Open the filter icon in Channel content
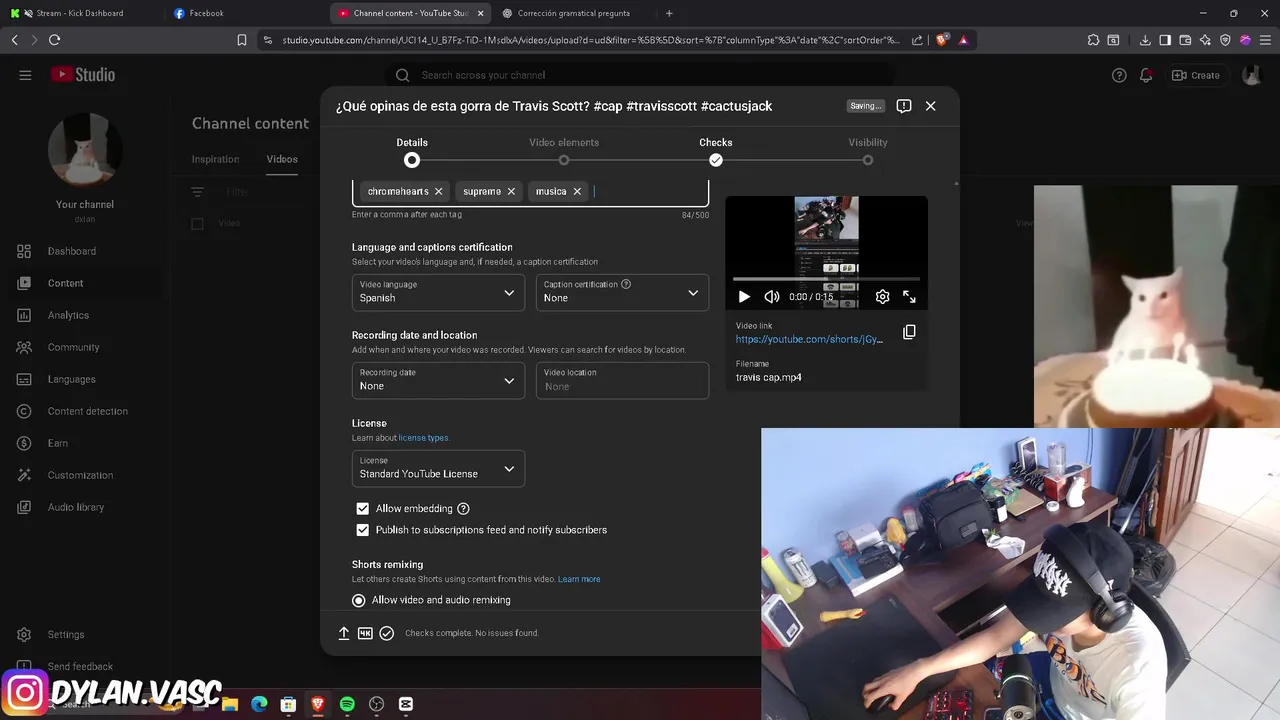 (197, 192)
